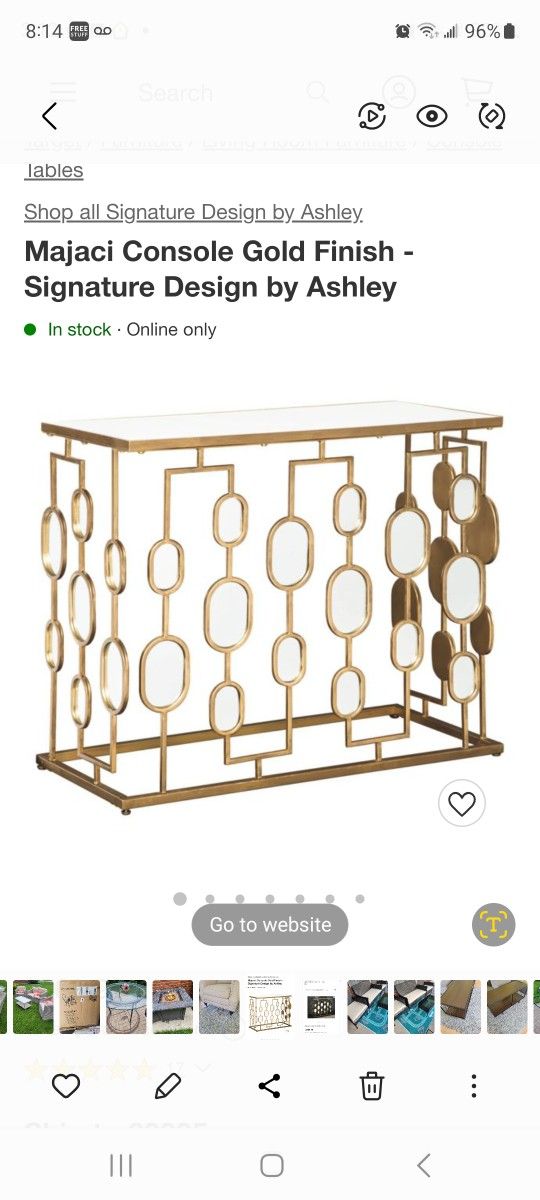Tap the trash delete icon
This screenshot has height=1200, width=540.
point(371,1085)
